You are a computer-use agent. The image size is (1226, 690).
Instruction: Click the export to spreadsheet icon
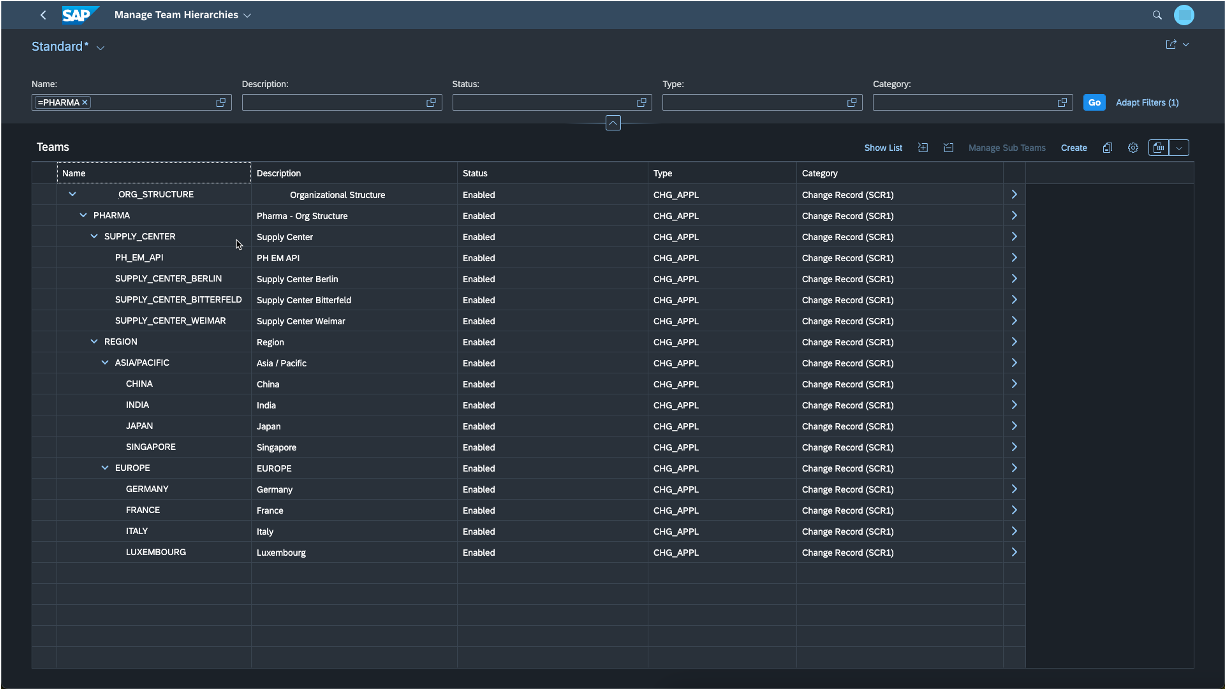click(x=1159, y=148)
